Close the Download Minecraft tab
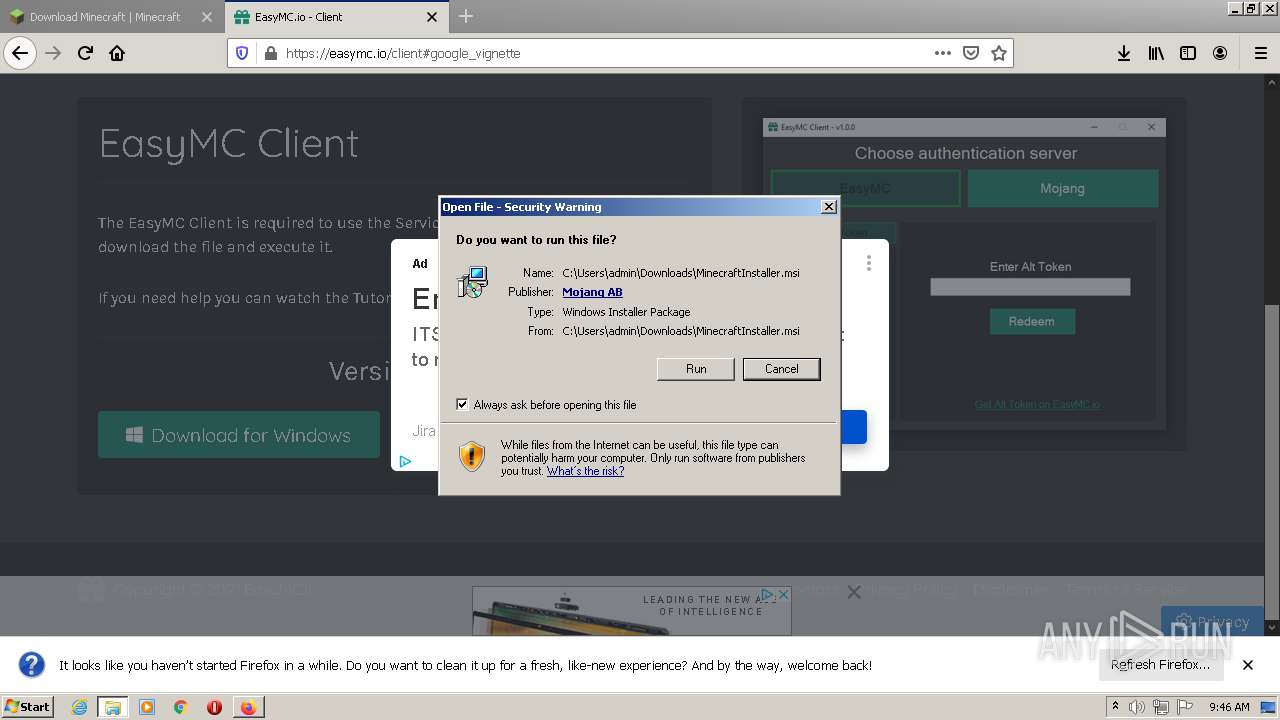The image size is (1280, 720). point(207,17)
